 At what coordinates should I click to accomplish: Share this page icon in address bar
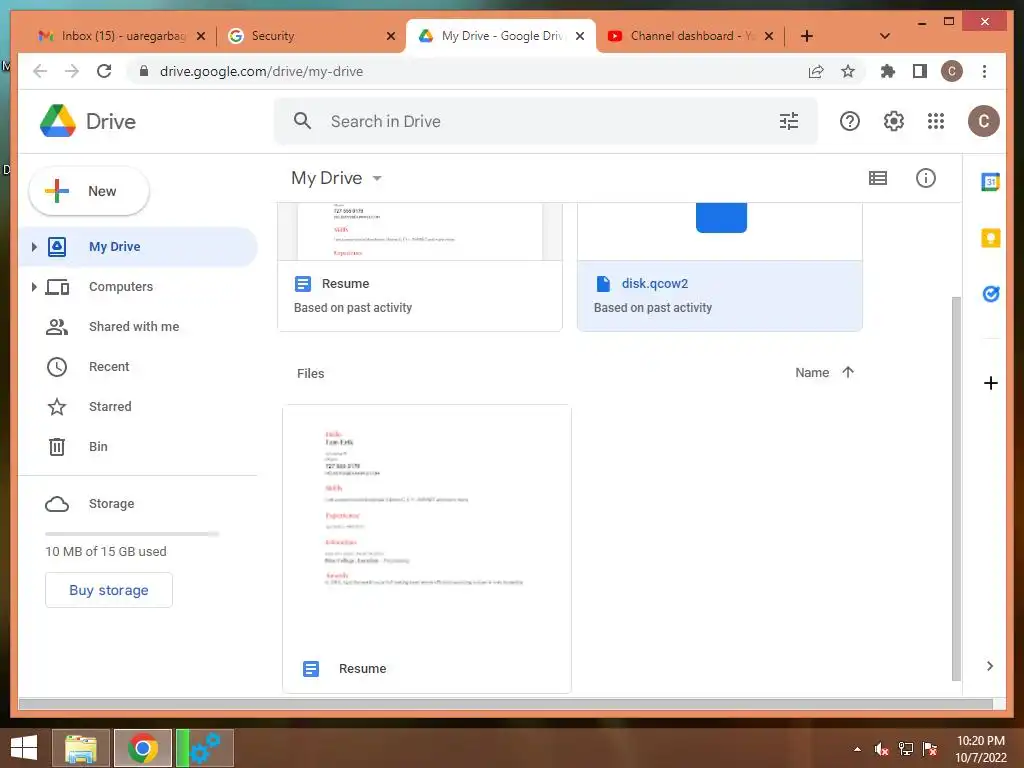pos(816,71)
